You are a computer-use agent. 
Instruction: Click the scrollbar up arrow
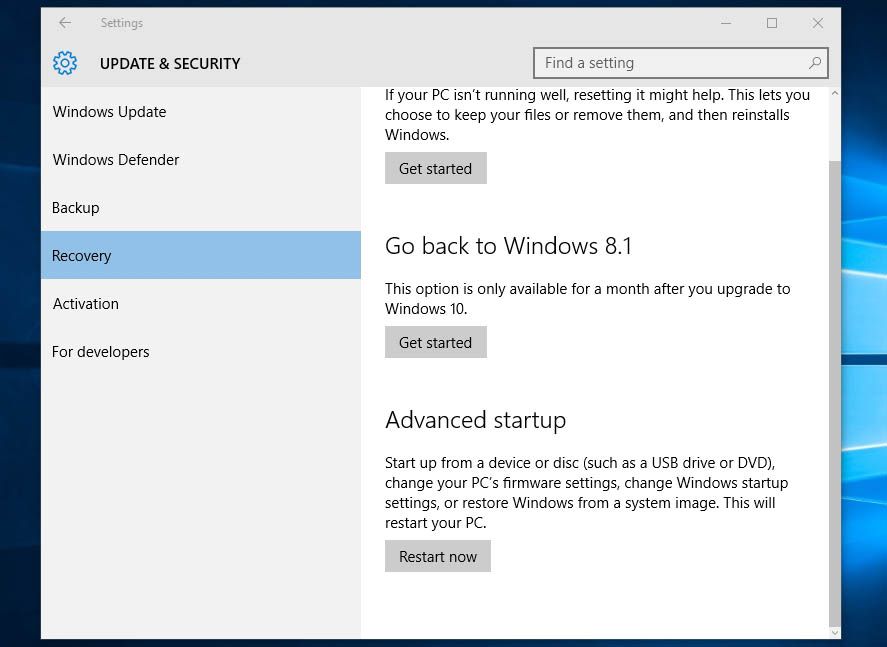pos(834,93)
